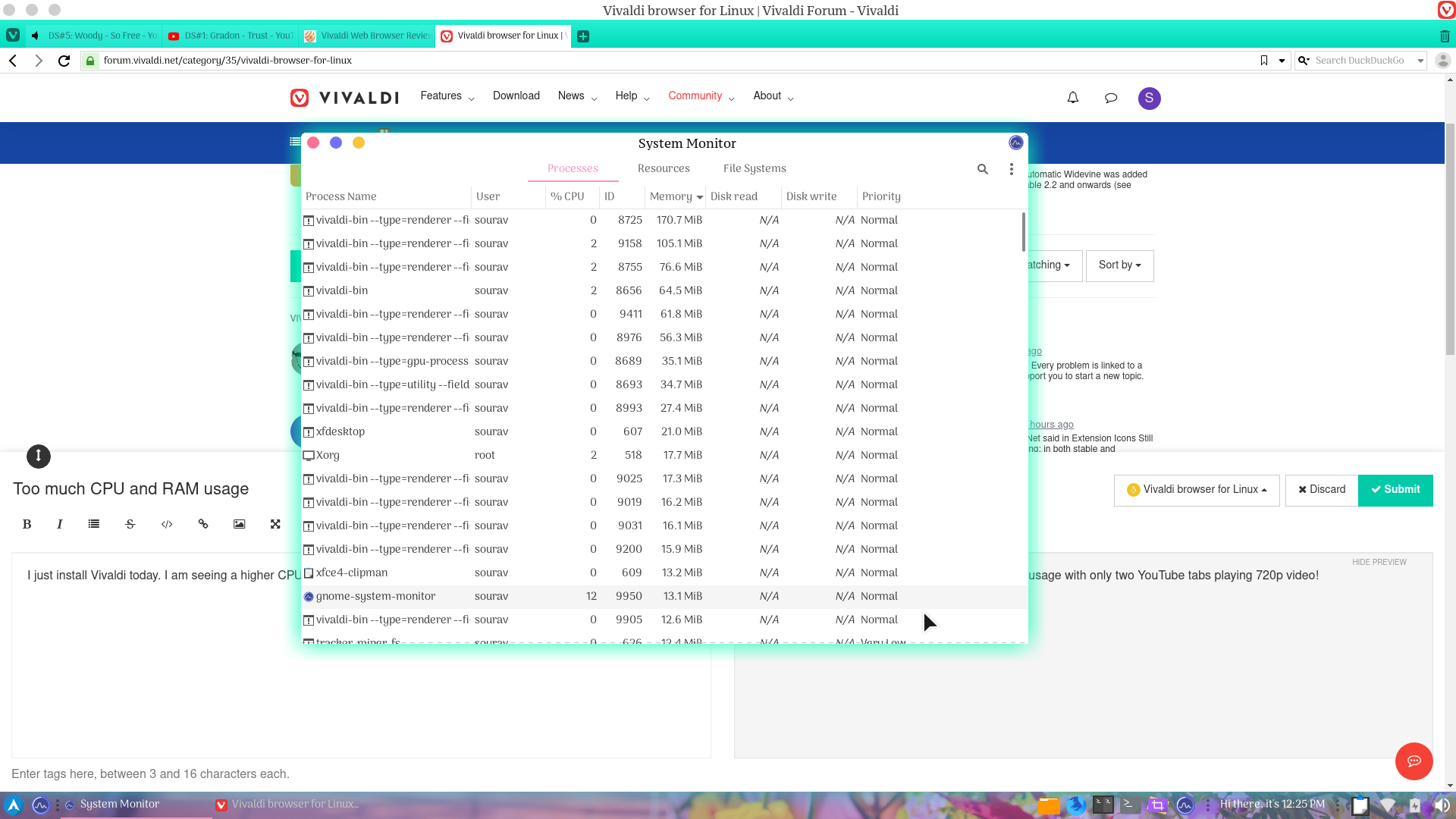The image size is (1456, 819).
Task: Open the closed tabs trash icon
Action: point(1445,36)
